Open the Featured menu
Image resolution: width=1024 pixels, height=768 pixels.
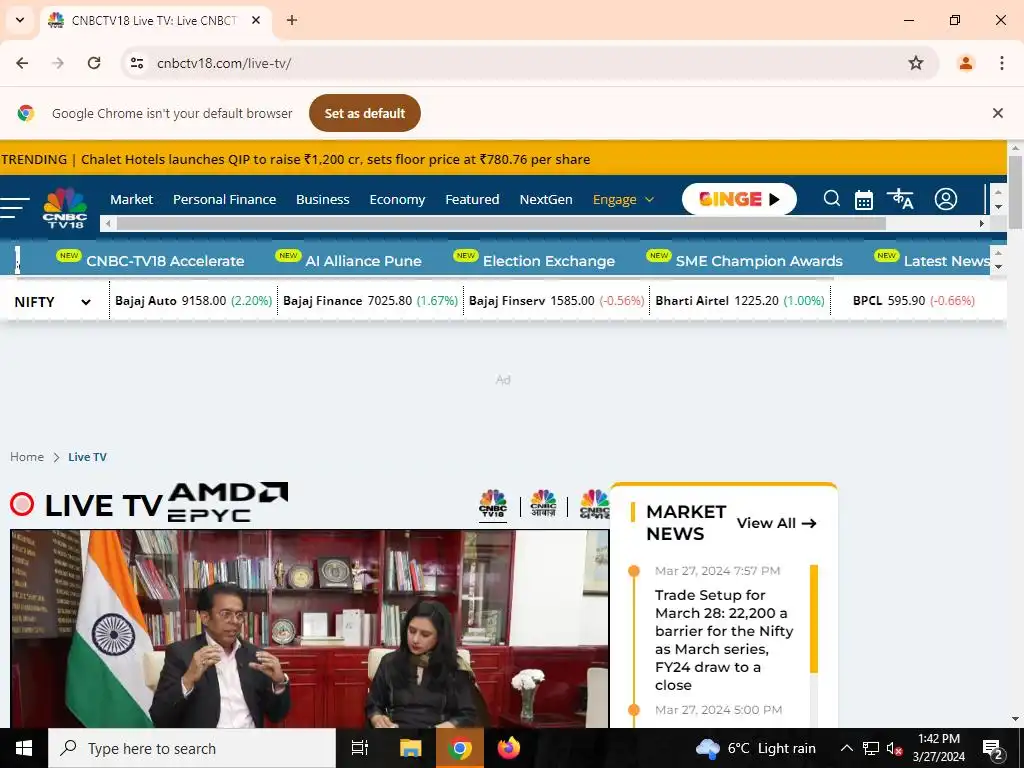pyautogui.click(x=472, y=199)
